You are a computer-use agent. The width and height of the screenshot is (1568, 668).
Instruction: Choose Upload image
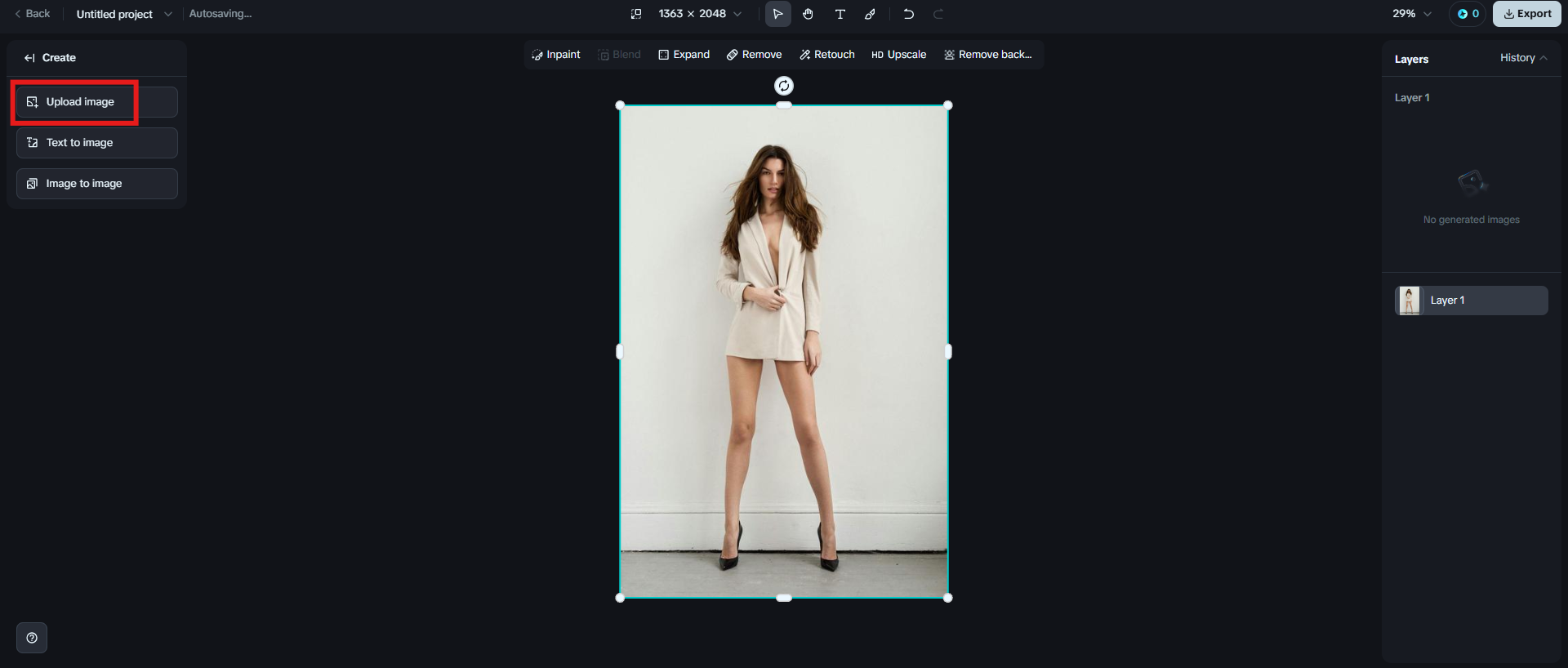tap(97, 102)
